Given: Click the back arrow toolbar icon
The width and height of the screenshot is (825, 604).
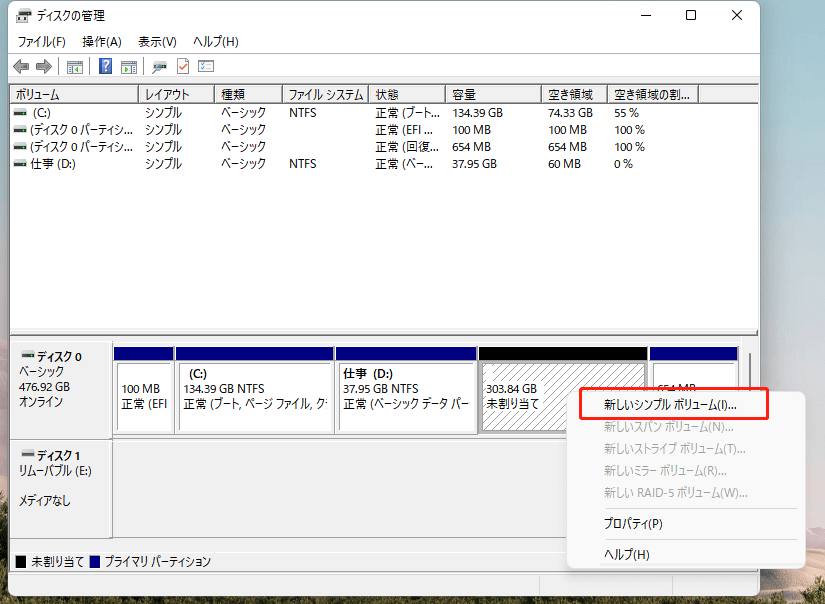Looking at the screenshot, I should 21,67.
